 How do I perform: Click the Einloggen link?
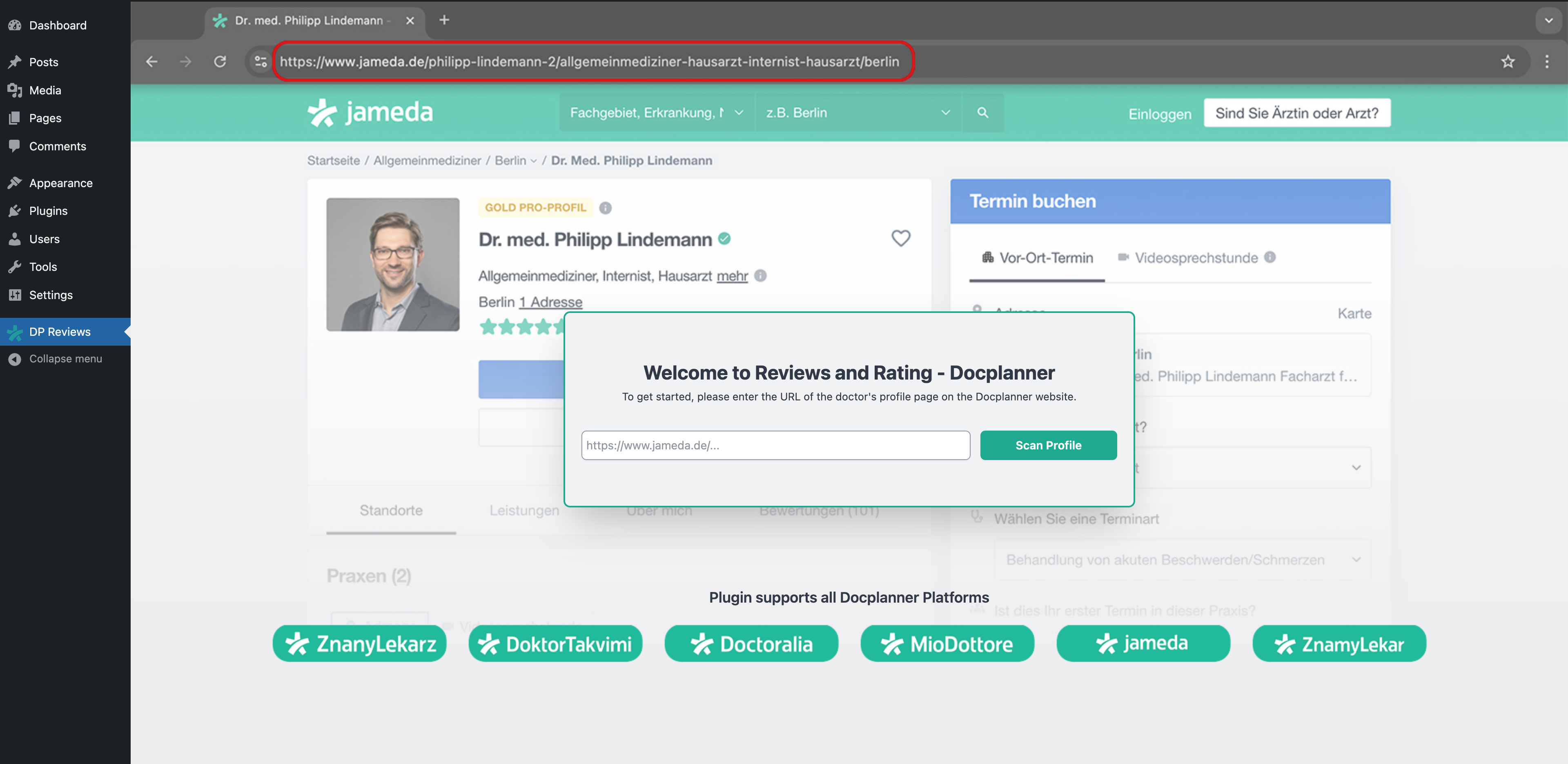point(1160,114)
